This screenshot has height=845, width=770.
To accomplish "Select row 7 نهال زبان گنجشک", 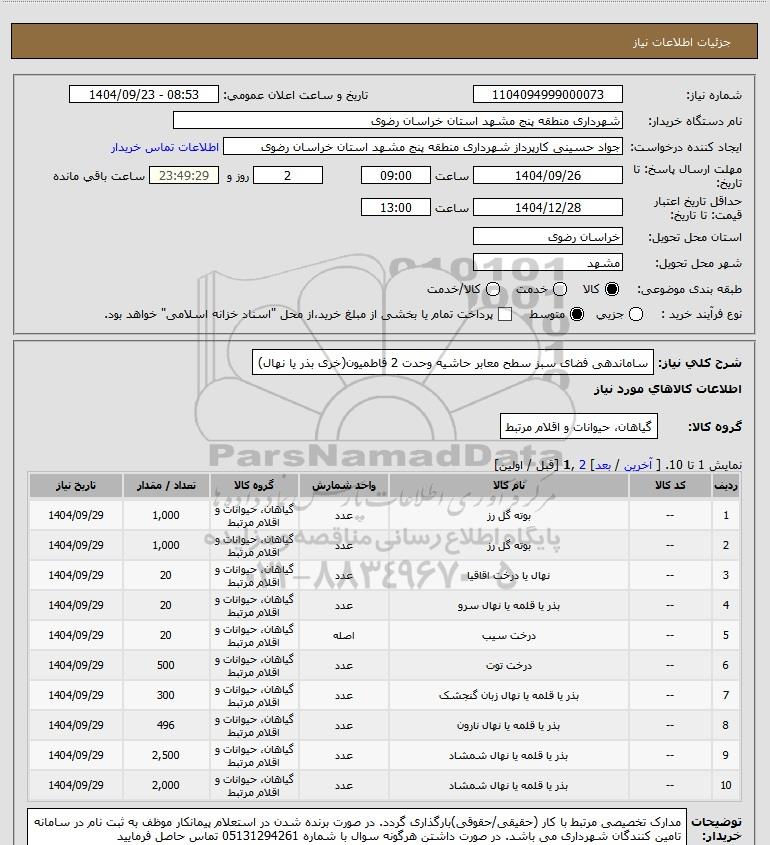I will tap(385, 695).
